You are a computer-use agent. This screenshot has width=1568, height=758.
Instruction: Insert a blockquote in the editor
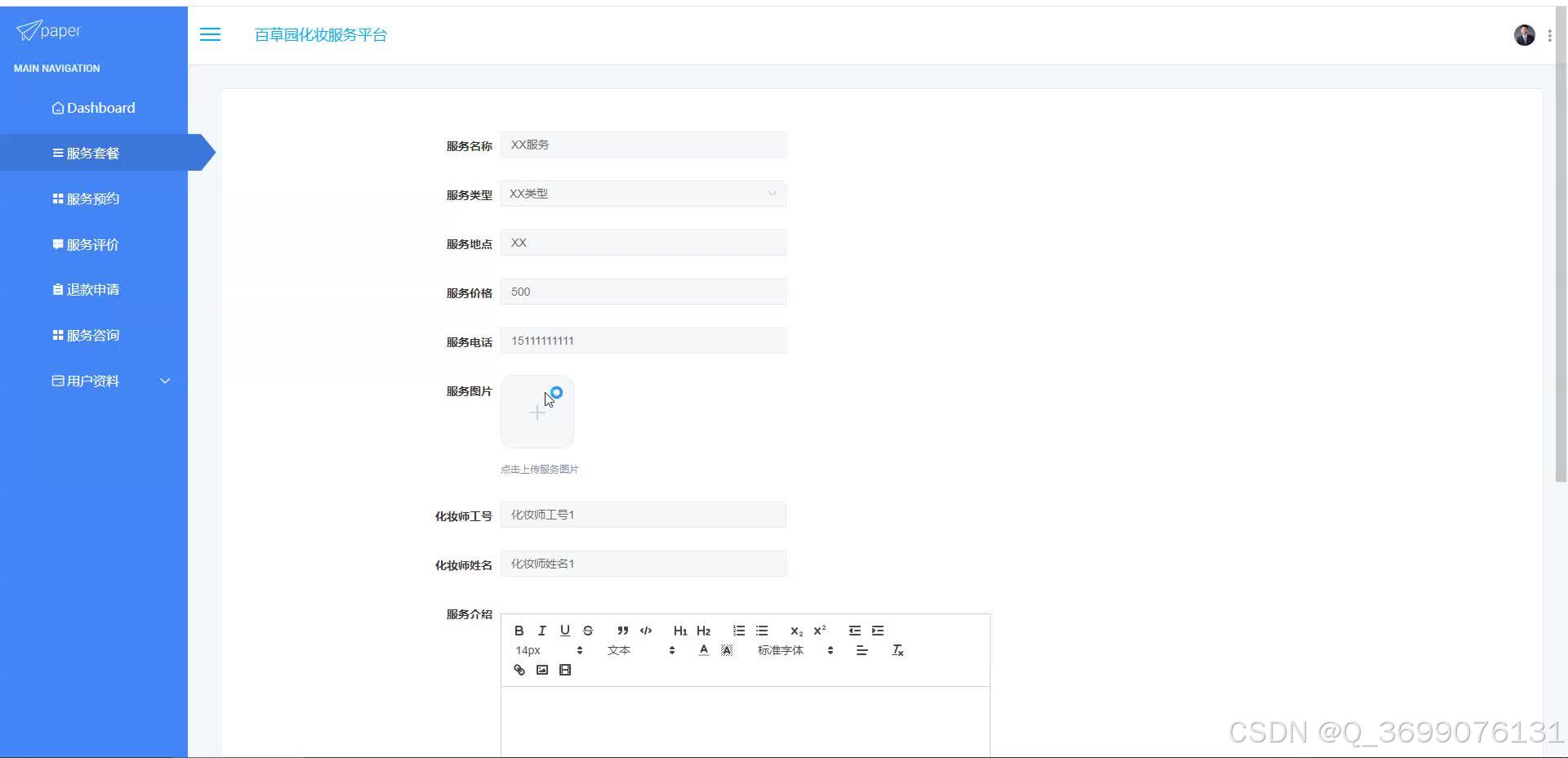click(x=622, y=630)
